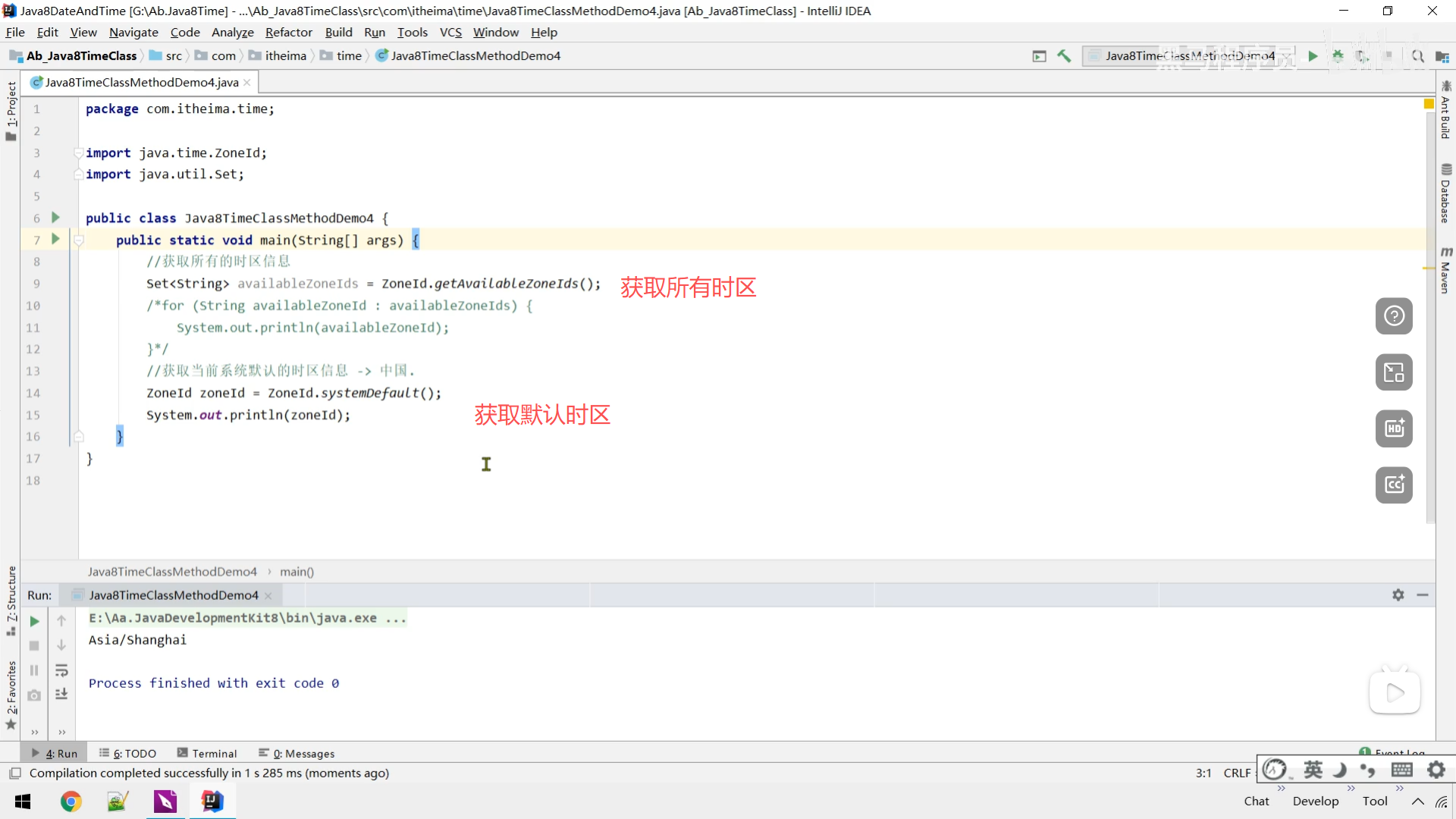Click run gutter arrow at line 7
Screen dimensions: 1456x819
[x=55, y=239]
